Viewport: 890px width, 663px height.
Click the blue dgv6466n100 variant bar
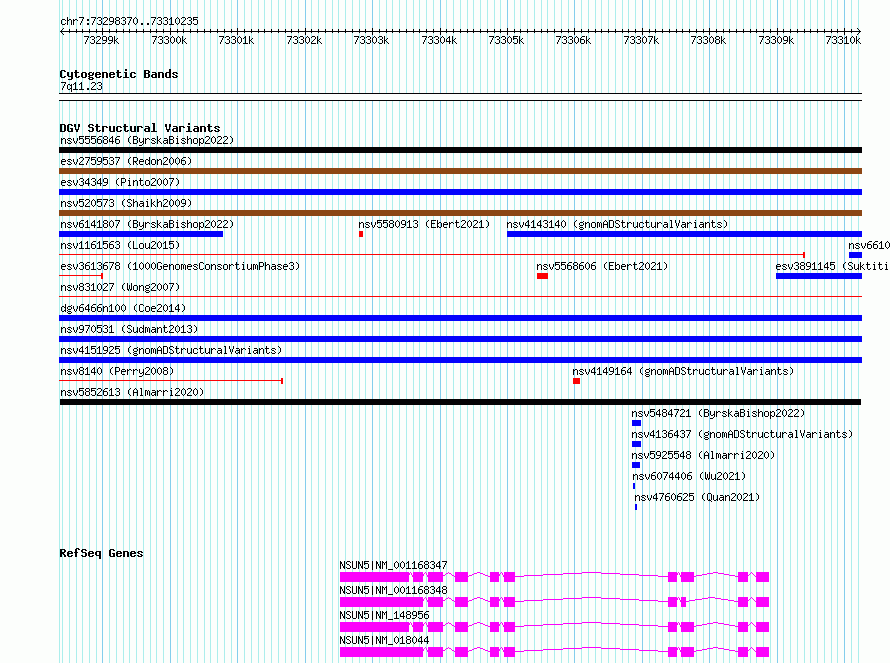tap(460, 318)
